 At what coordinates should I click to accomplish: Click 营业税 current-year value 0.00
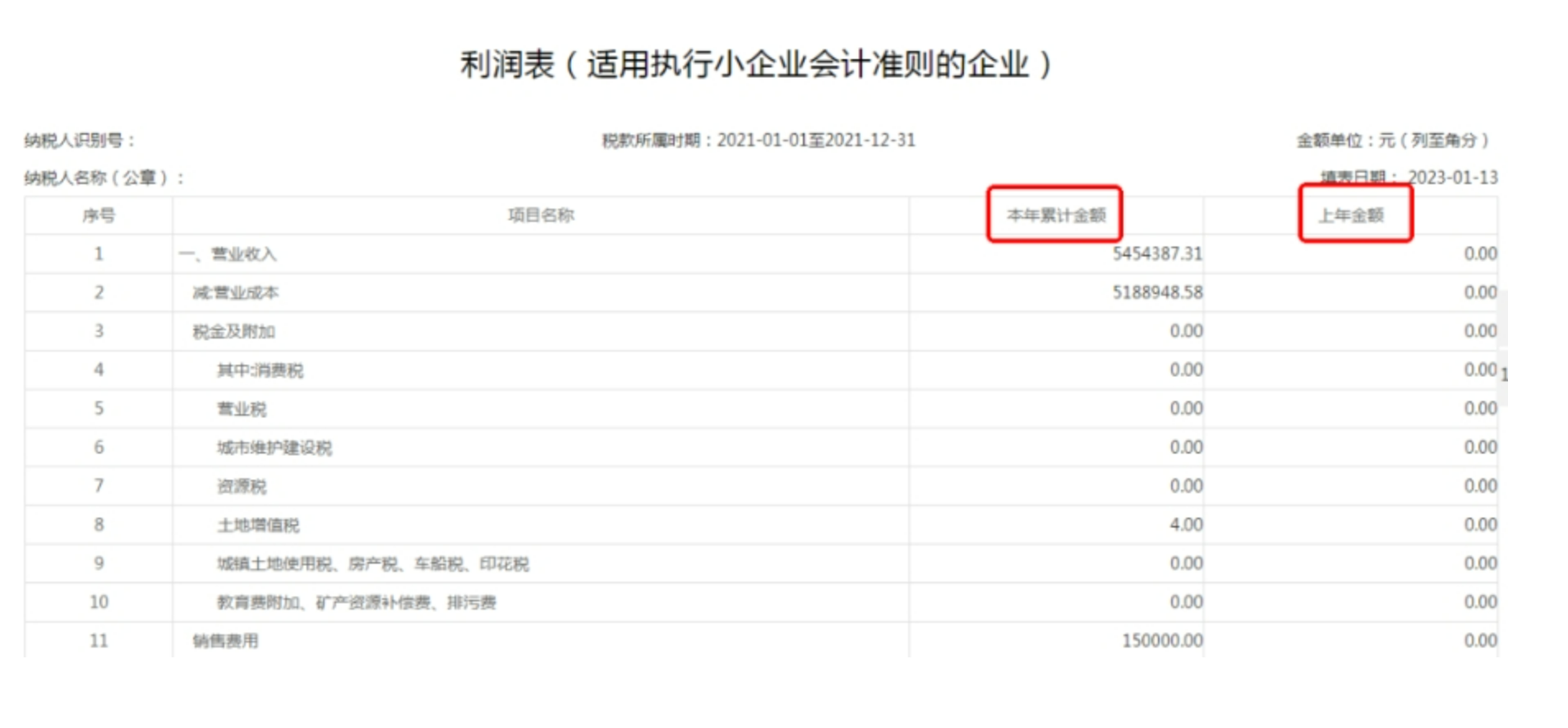(1186, 408)
